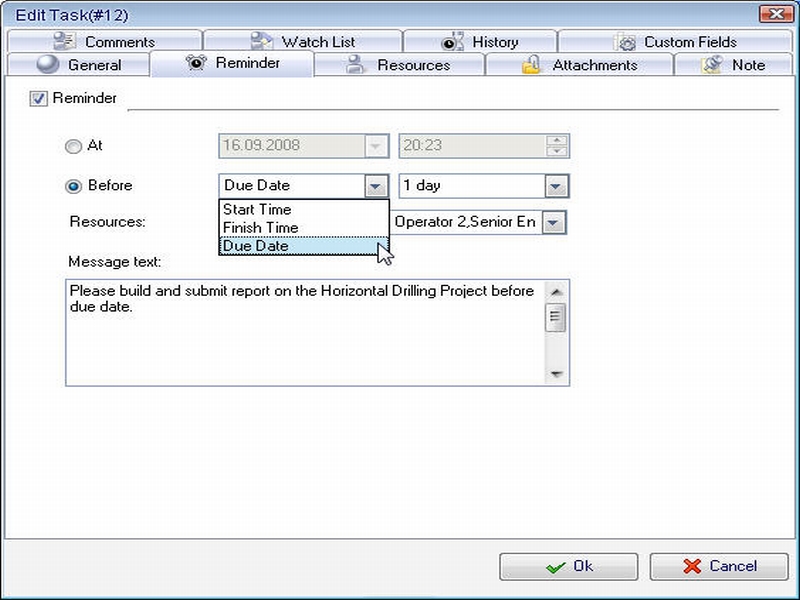
Task: Open the disabled date dropdown arrow
Action: pos(376,146)
